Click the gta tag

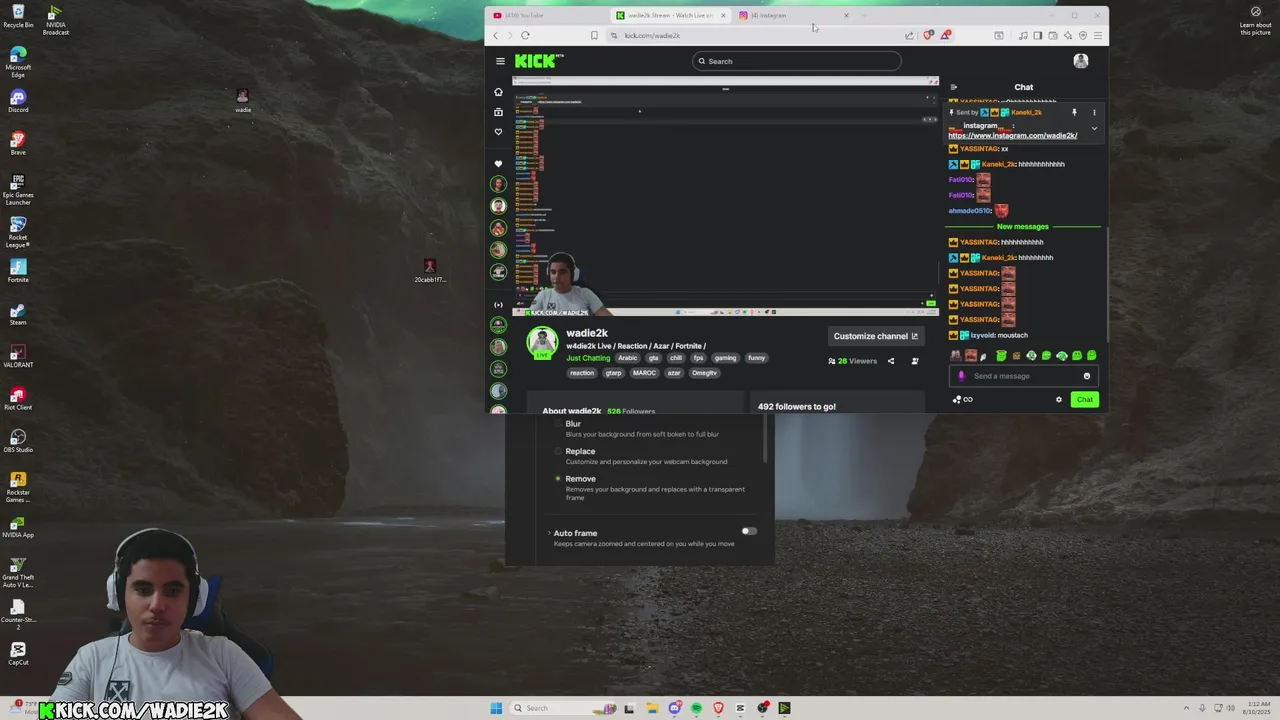tap(653, 358)
